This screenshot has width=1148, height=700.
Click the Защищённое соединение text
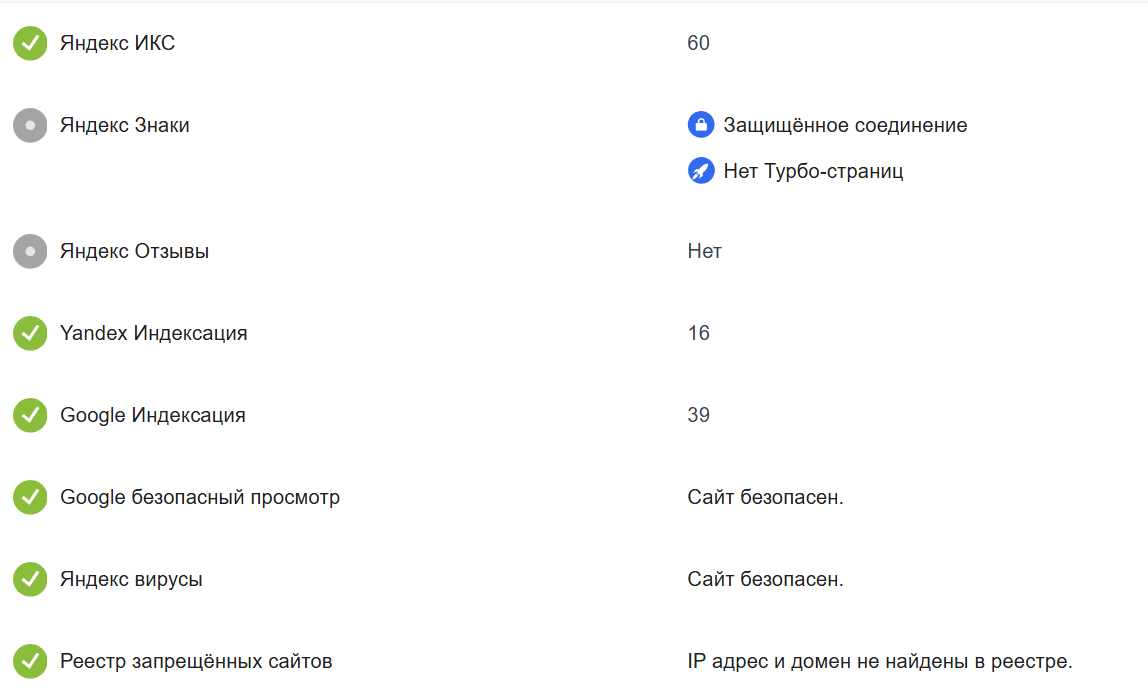click(845, 125)
